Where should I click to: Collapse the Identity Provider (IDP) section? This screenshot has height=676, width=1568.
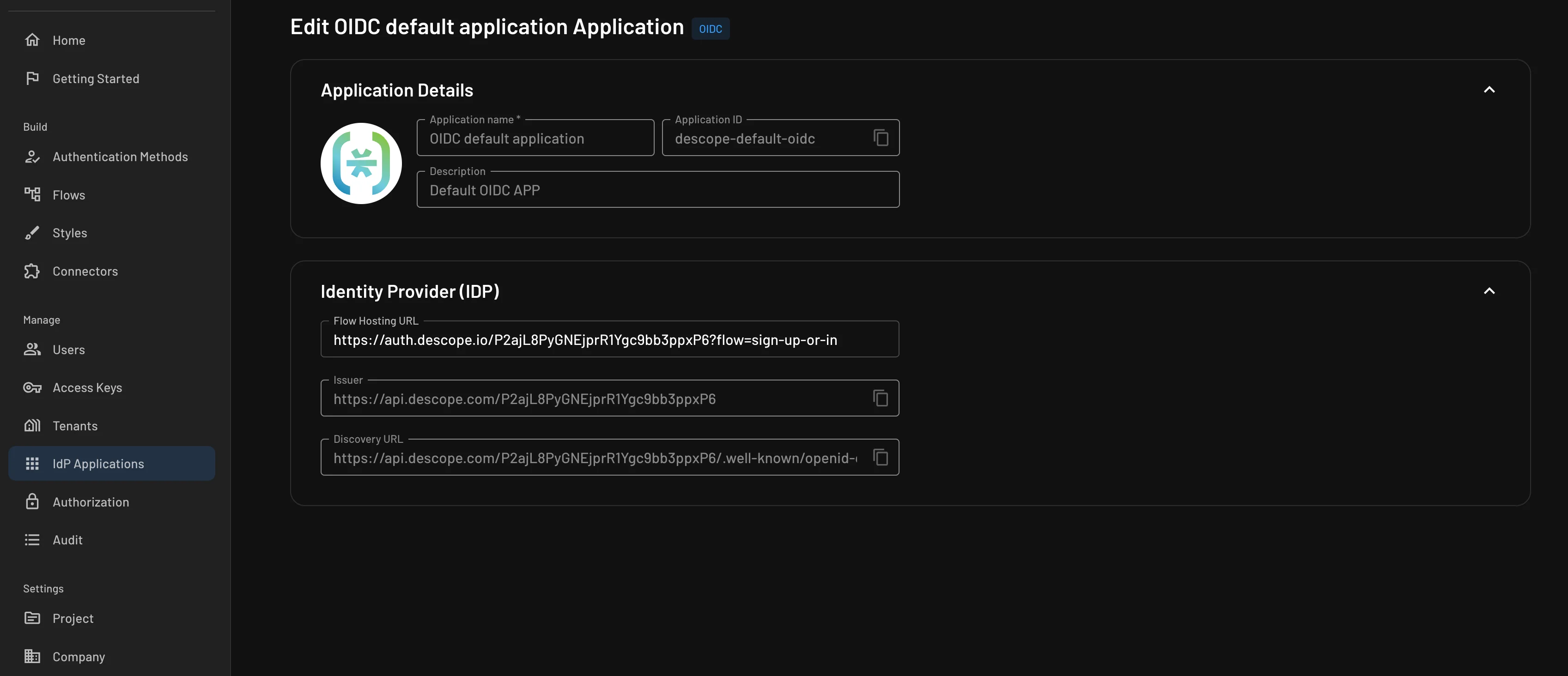pos(1489,291)
